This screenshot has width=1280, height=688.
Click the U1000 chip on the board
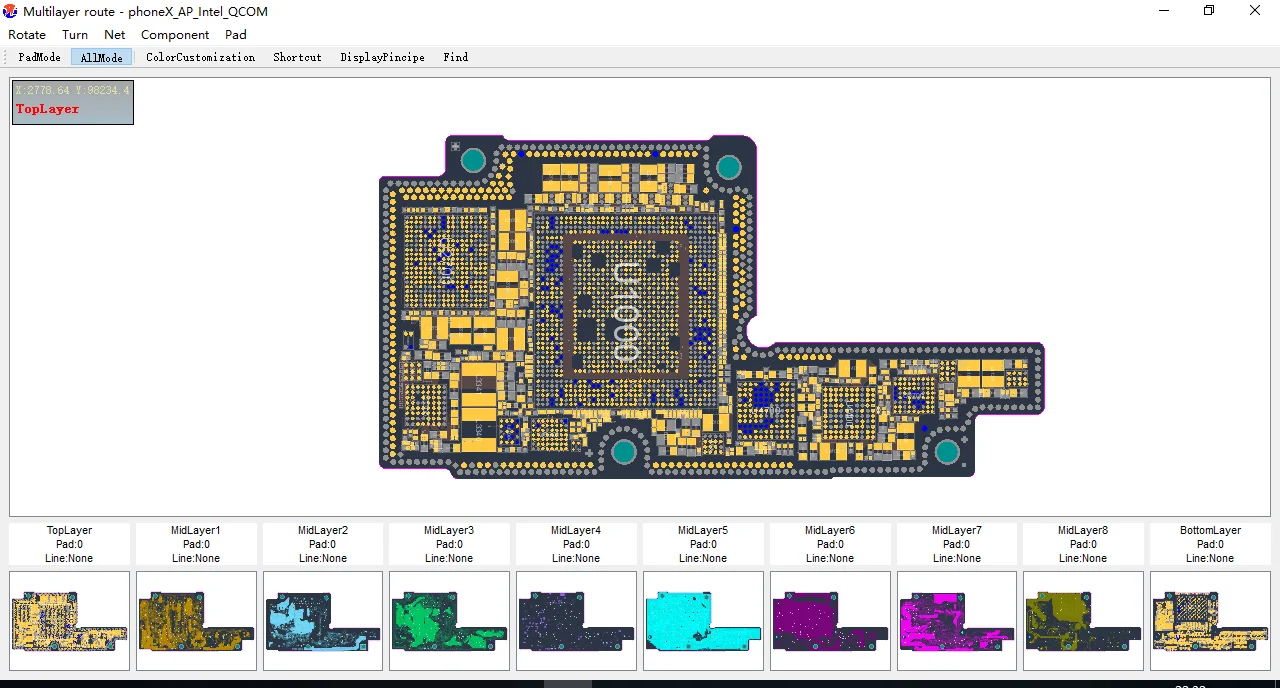pos(626,312)
